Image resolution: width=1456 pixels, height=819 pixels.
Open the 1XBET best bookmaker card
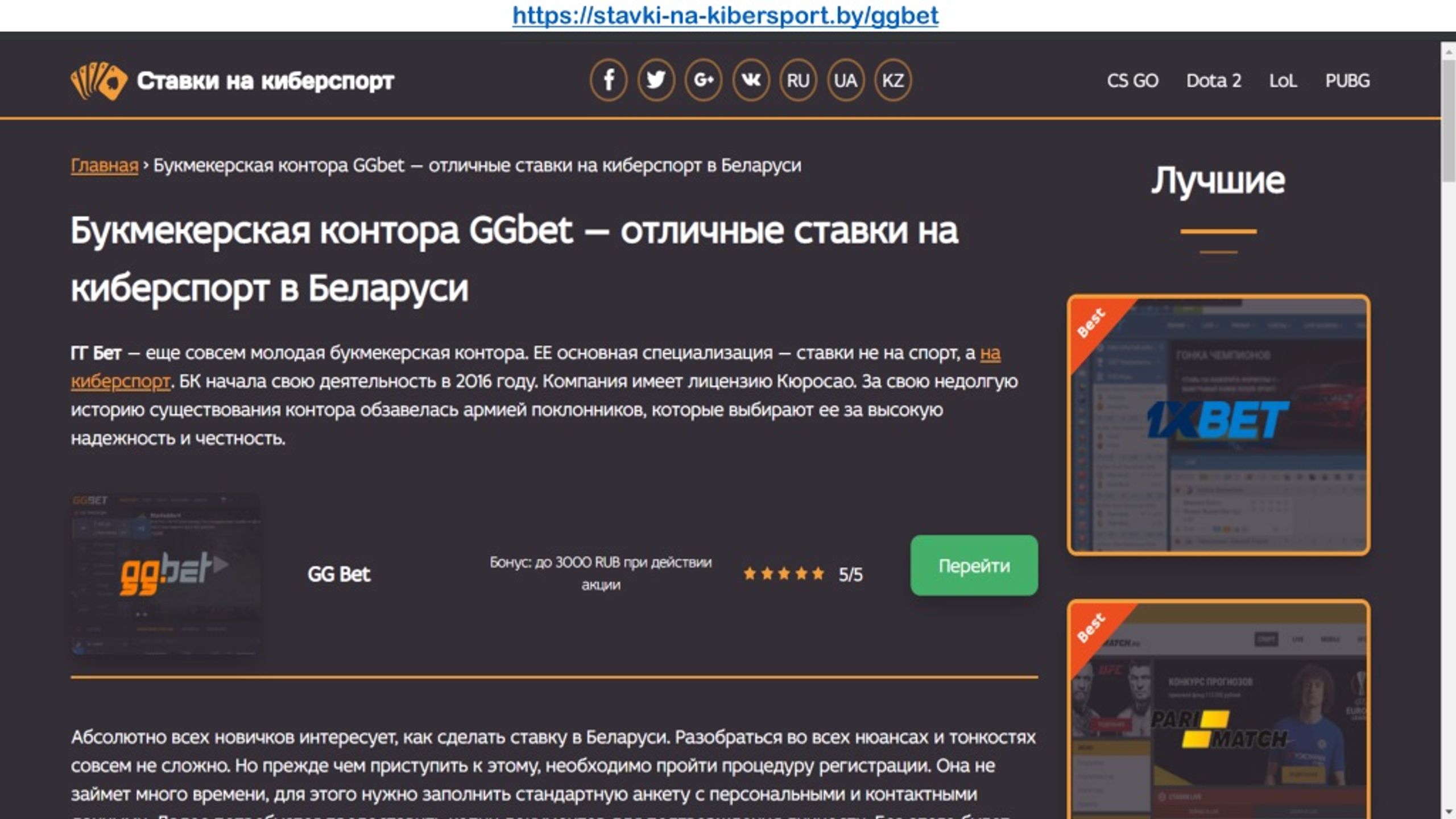[1218, 424]
